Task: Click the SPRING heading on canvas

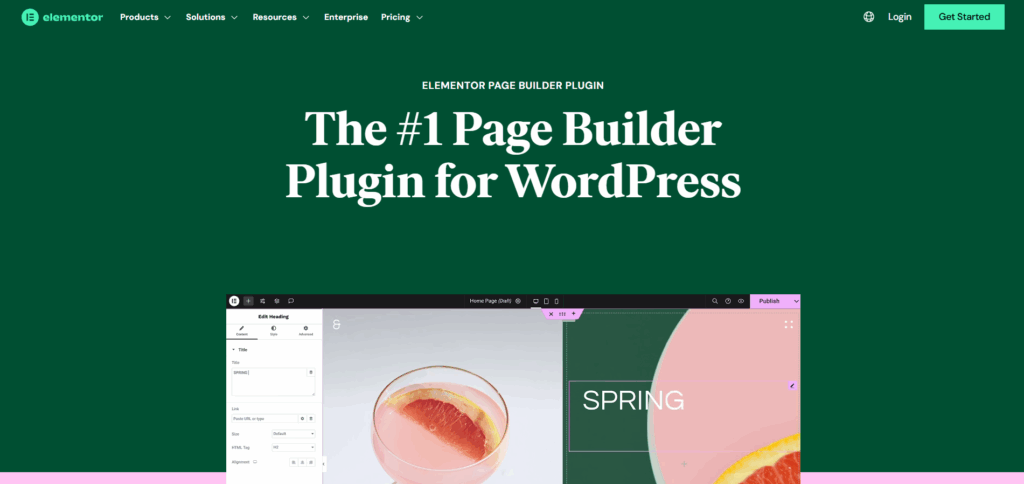Action: (633, 400)
